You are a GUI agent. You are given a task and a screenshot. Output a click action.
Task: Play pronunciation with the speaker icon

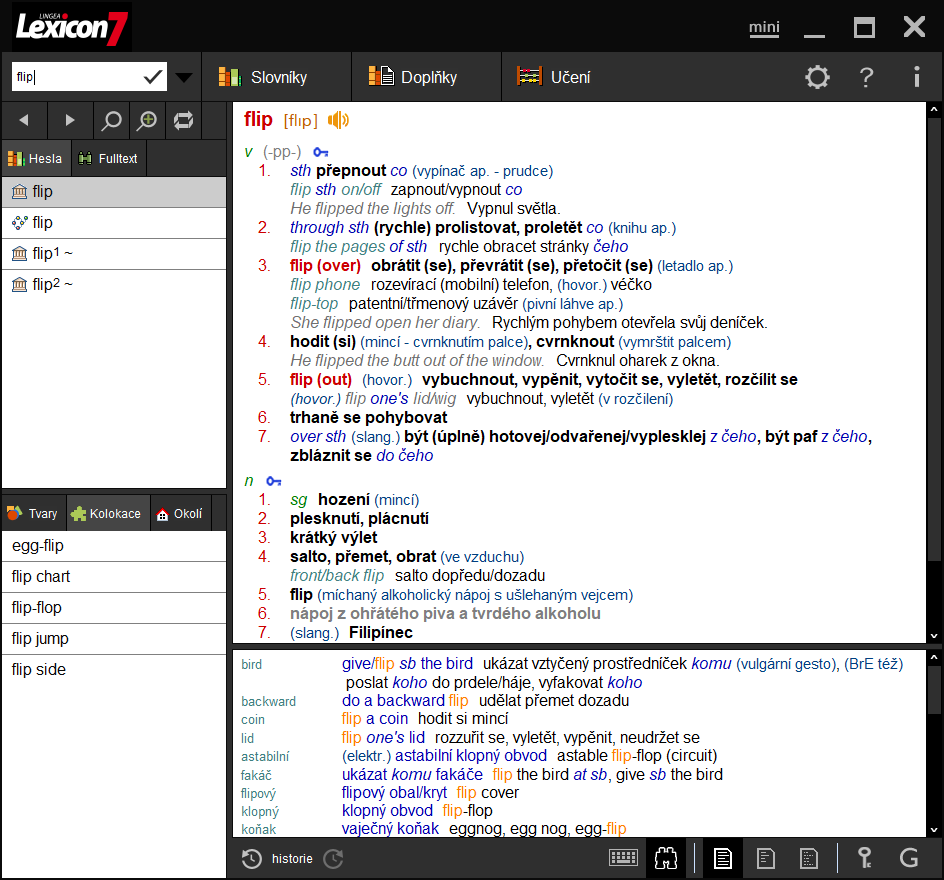338,120
